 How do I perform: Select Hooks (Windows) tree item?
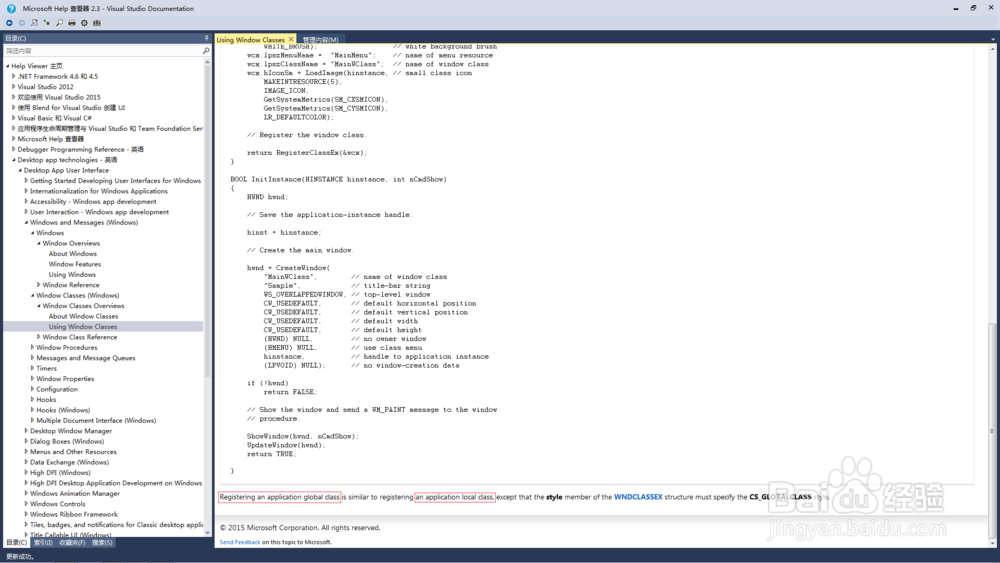(x=63, y=410)
